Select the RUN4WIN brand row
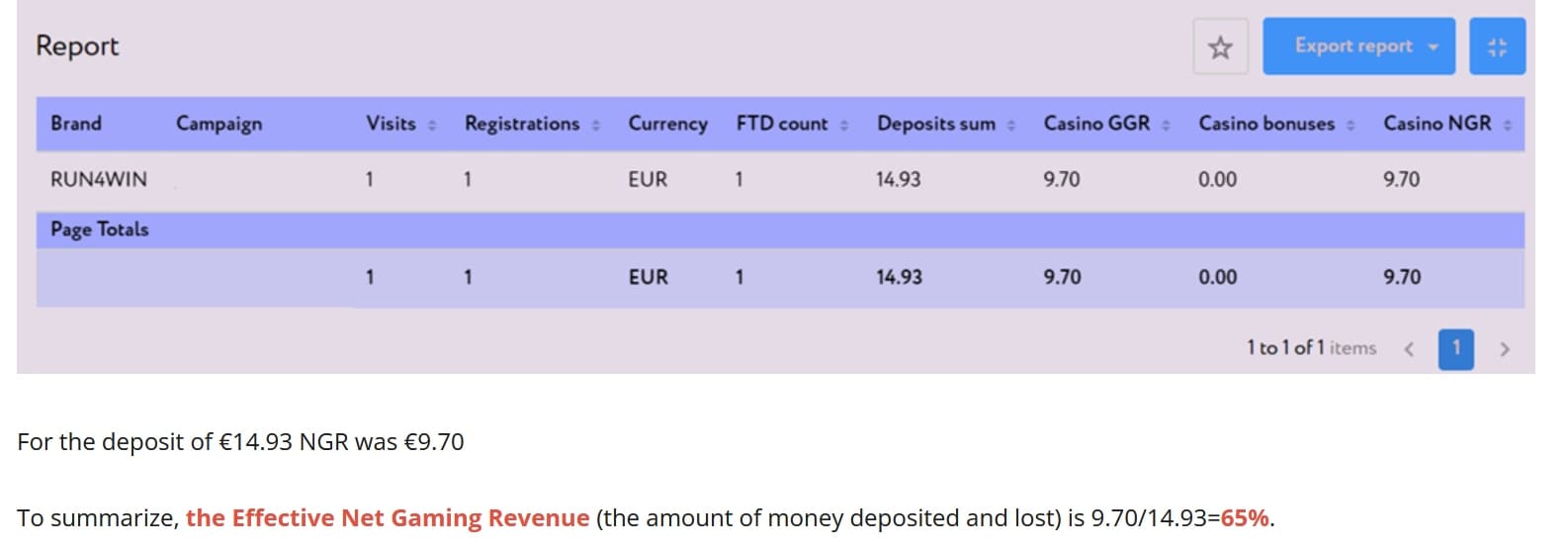The width and height of the screenshot is (1568, 550). coord(780,179)
